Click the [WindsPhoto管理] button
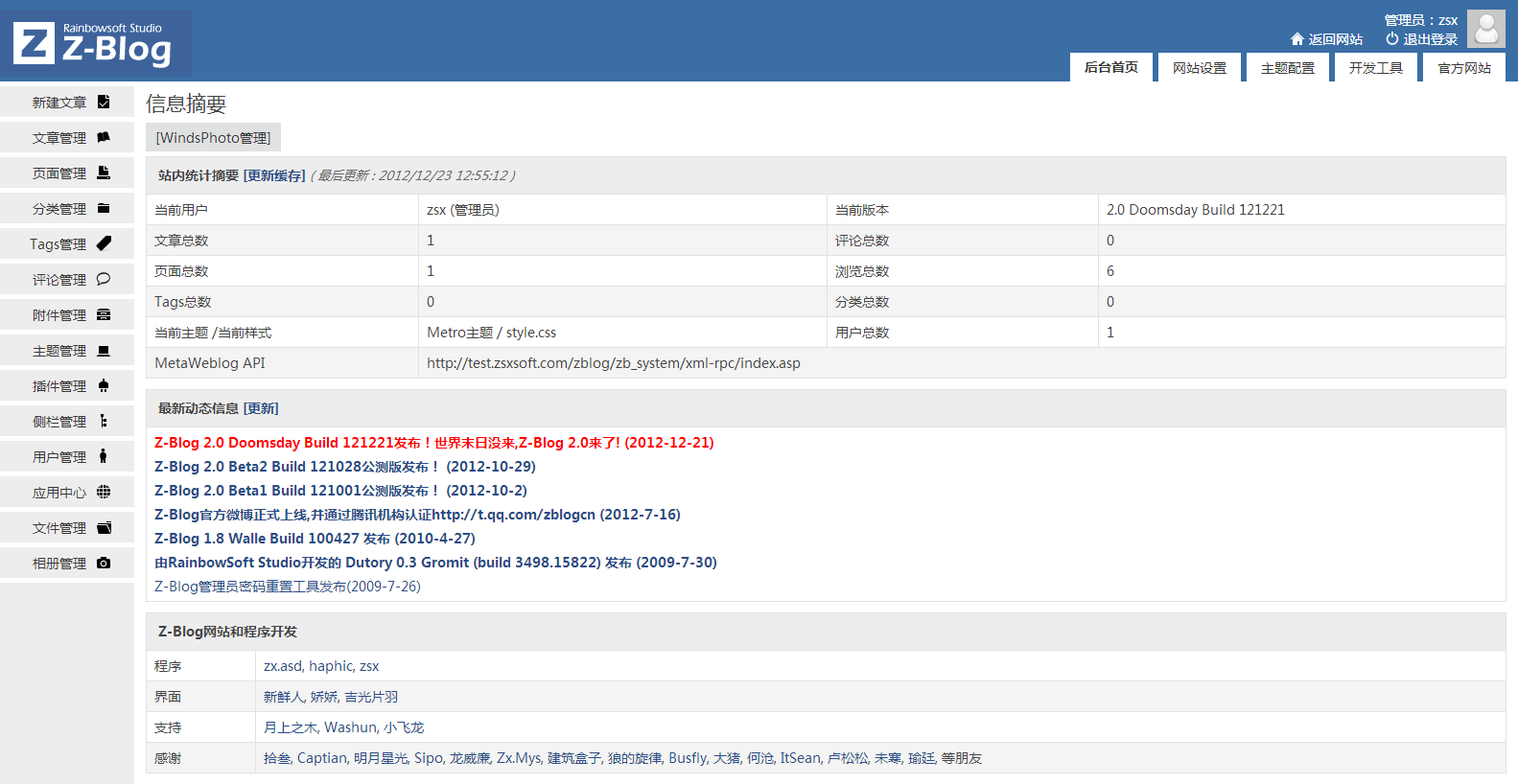 click(x=213, y=138)
